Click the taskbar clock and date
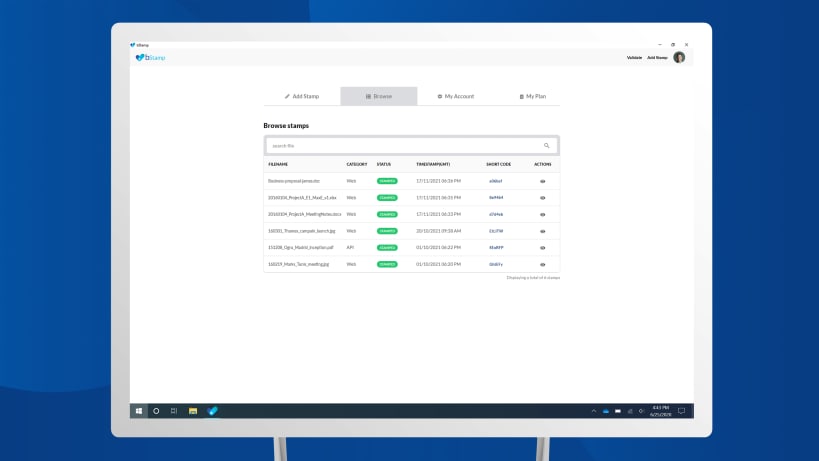Image resolution: width=819 pixels, height=461 pixels. tap(661, 411)
